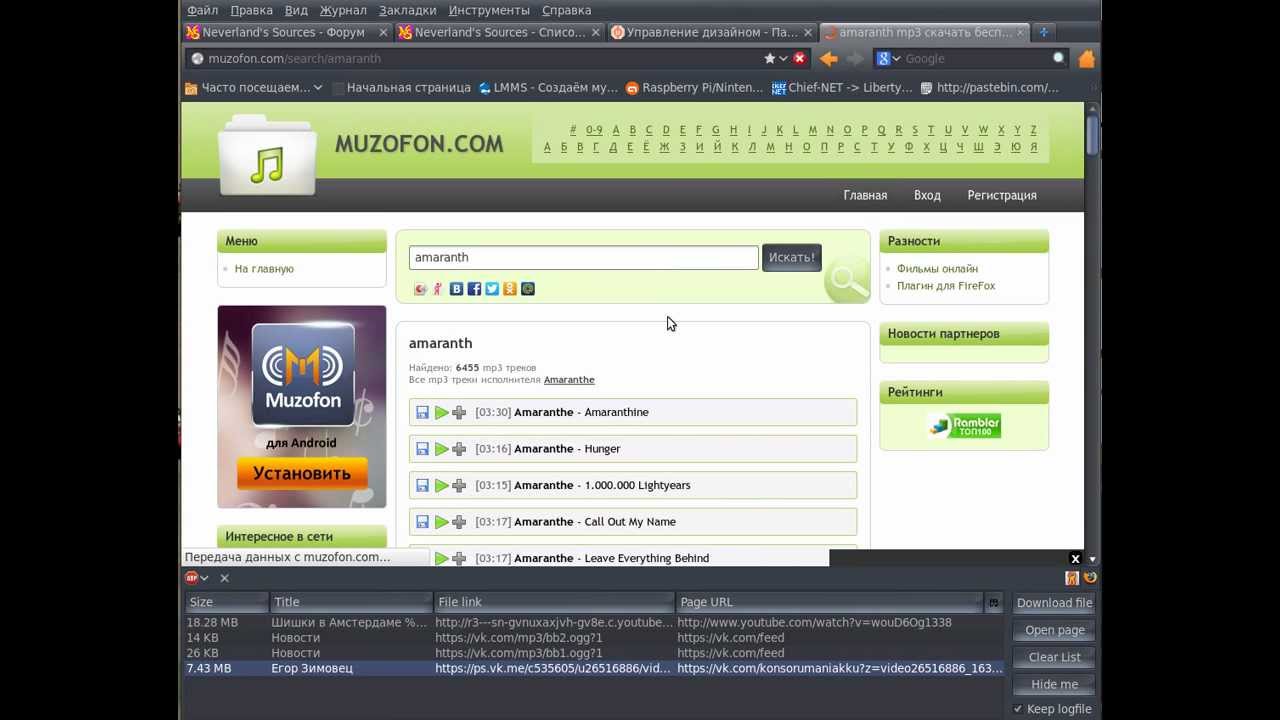This screenshot has height=720, width=1280.
Task: Click the page vertical scrollbar thumb
Action: (x=1092, y=136)
